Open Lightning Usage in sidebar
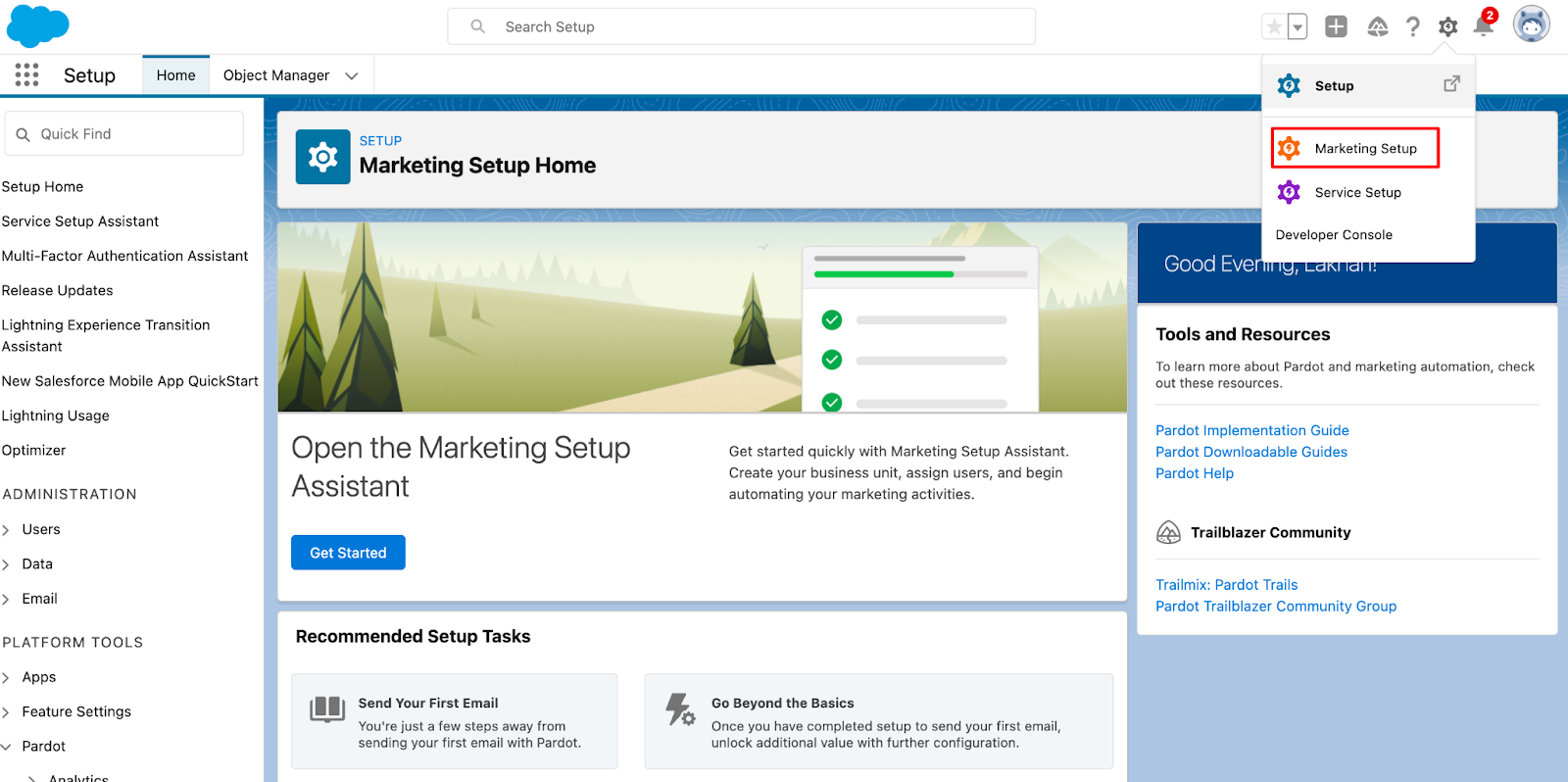 (x=56, y=416)
